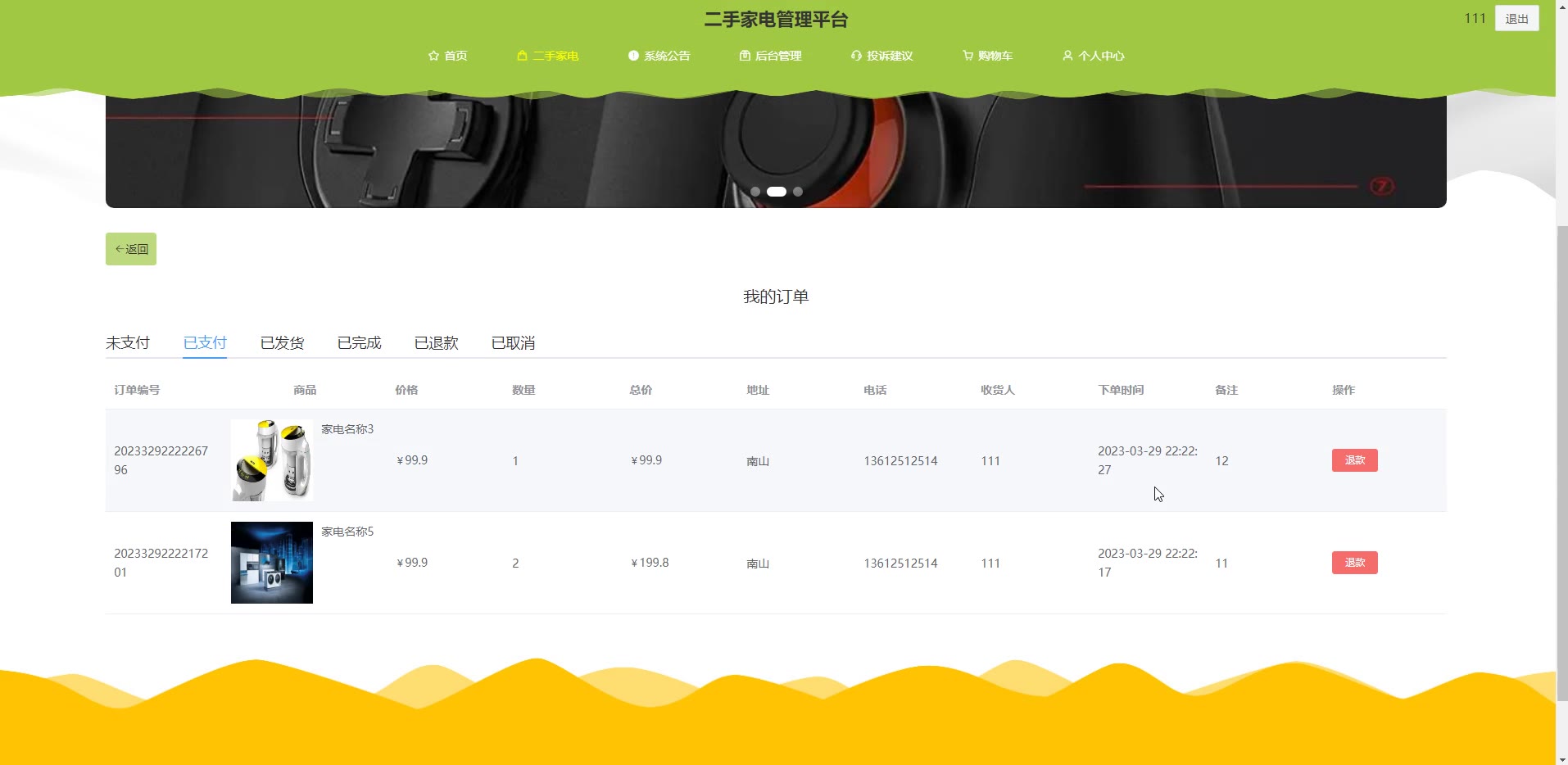Click the headset icon beside 投诉建议

pos(856,56)
